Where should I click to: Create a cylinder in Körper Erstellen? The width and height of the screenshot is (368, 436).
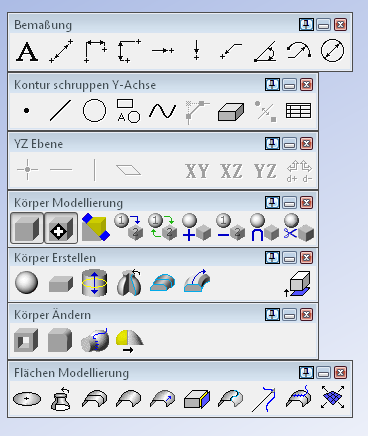(x=95, y=283)
